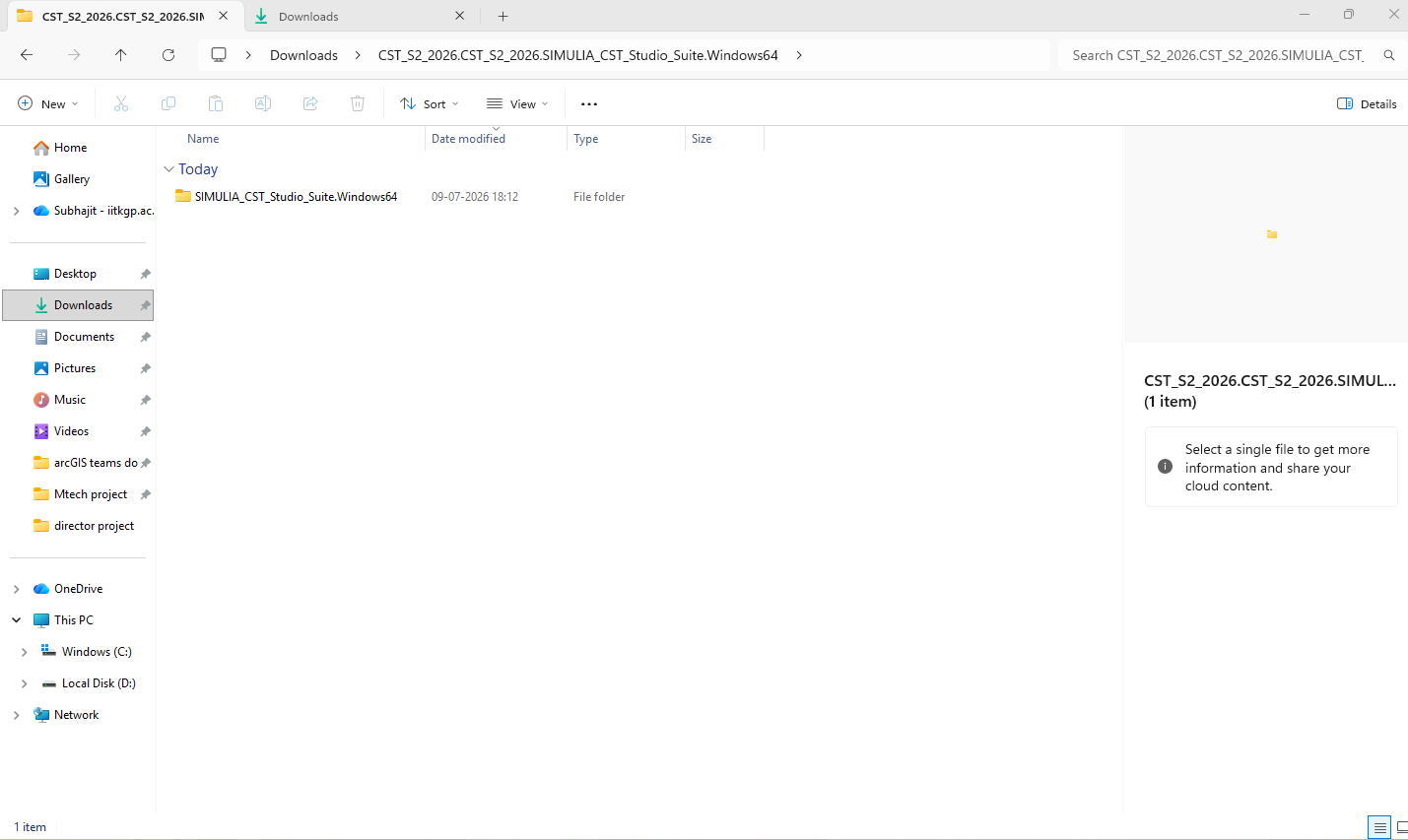This screenshot has height=840, width=1408.
Task: Refresh the current folder view
Action: pyautogui.click(x=168, y=55)
